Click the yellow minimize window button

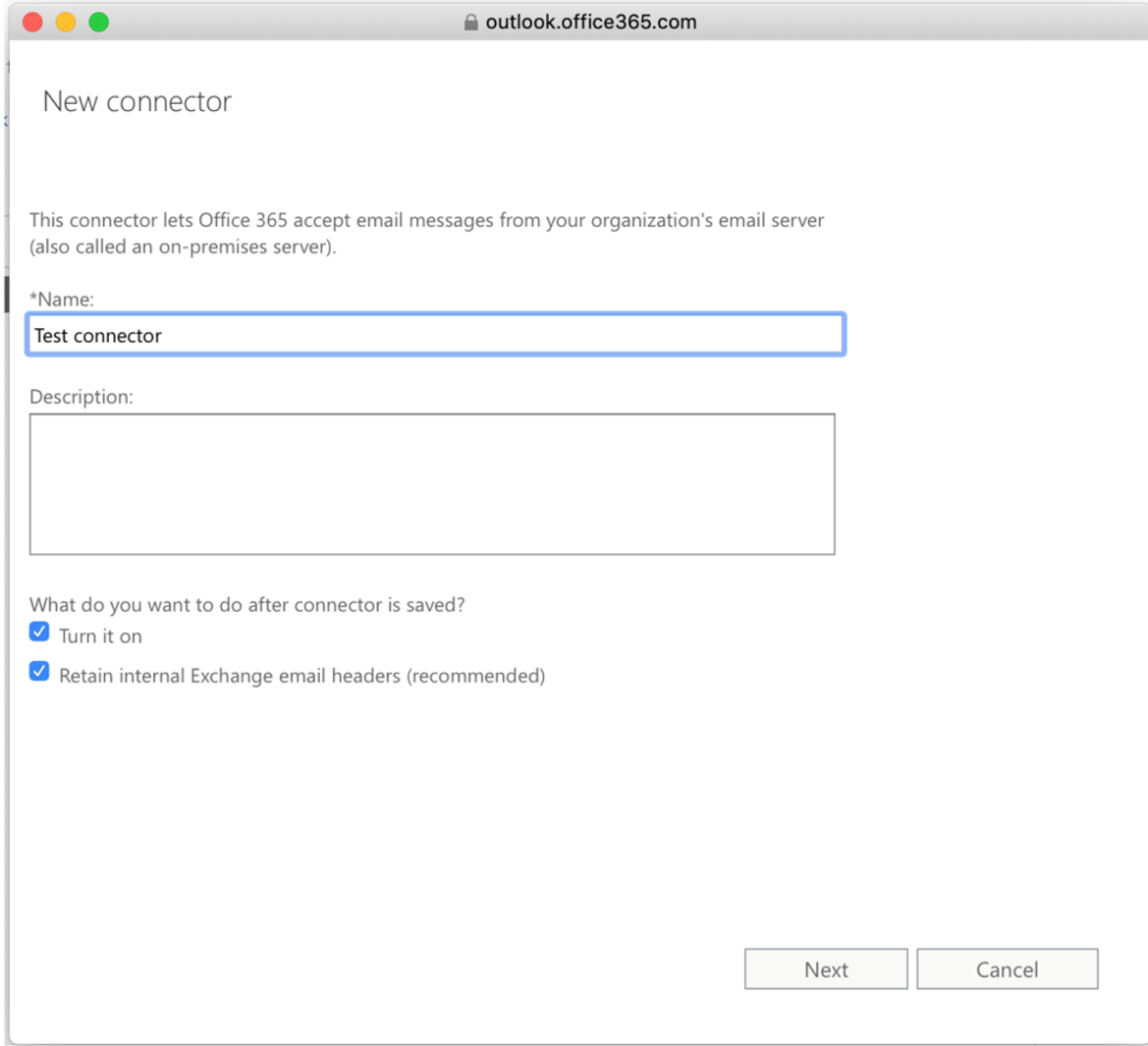coord(66,22)
